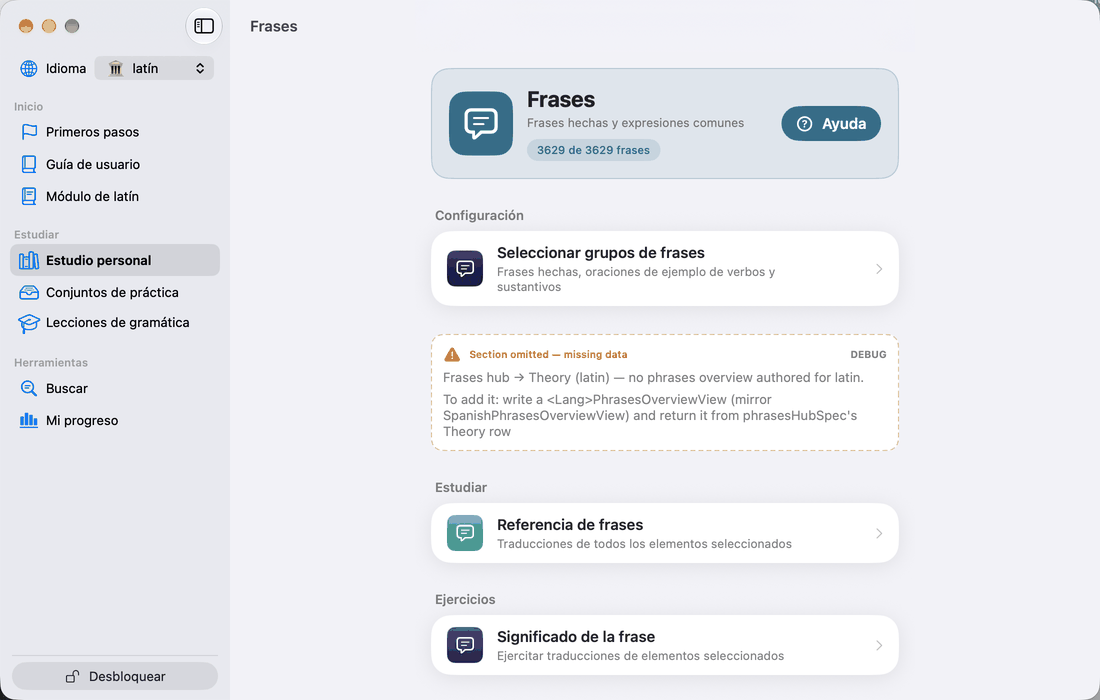
Task: Click the Ayuda help button
Action: (831, 123)
